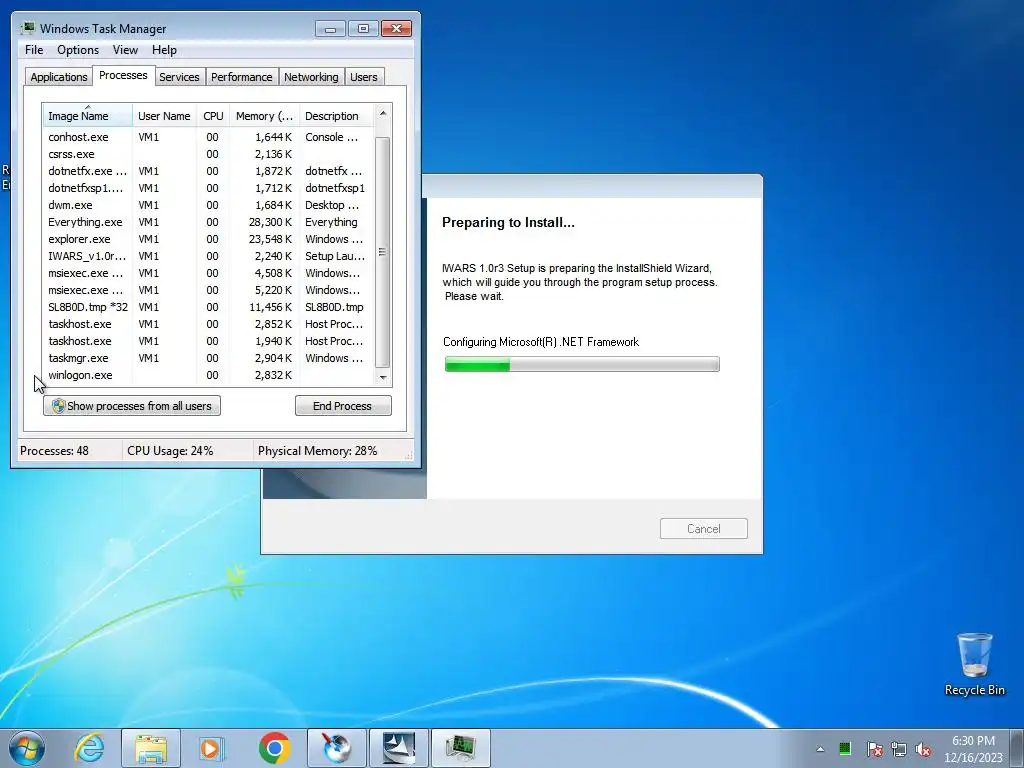1024x768 pixels.
Task: Click the process list scroll up arrow
Action: (383, 114)
